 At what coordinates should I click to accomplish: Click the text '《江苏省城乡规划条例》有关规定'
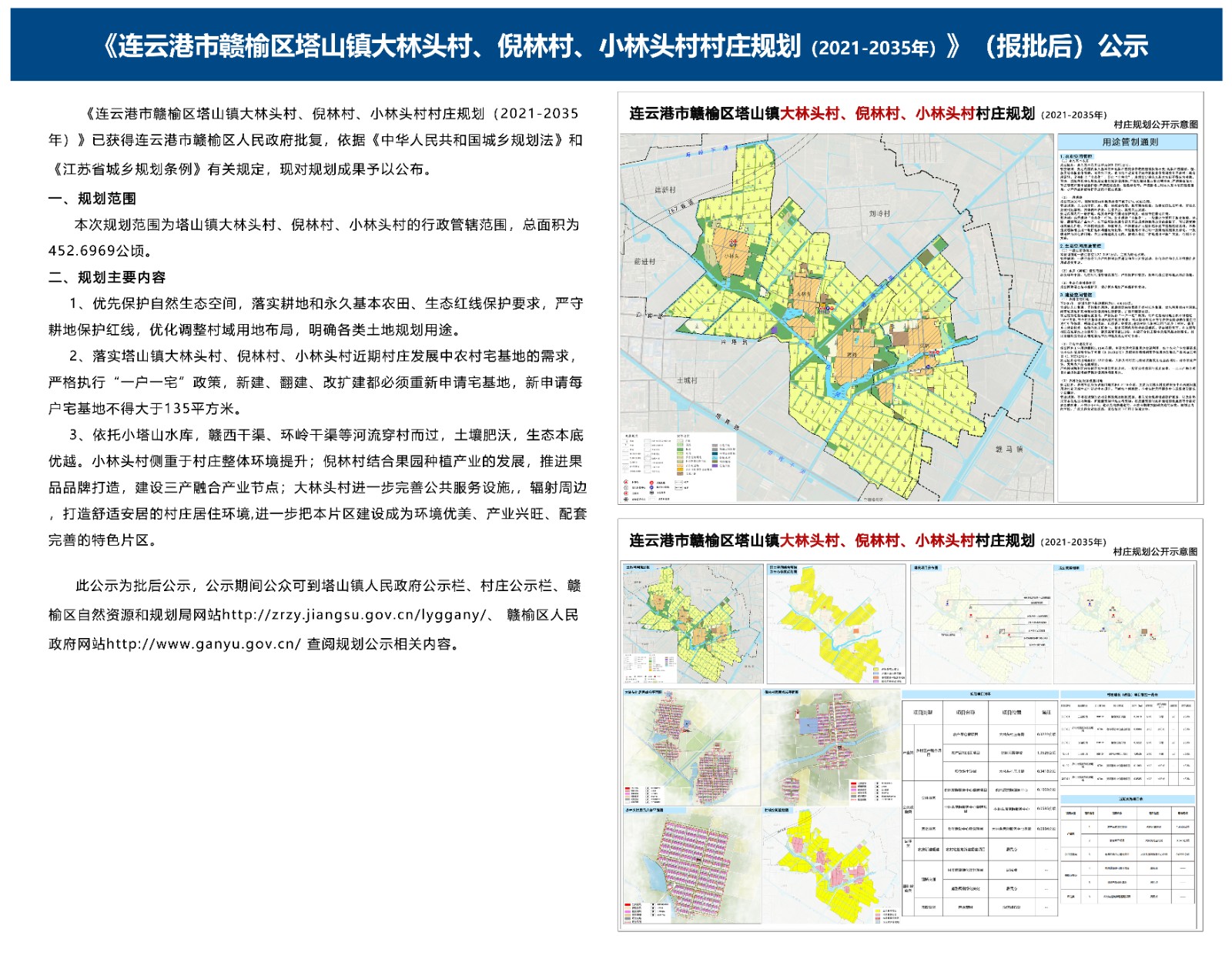[x=156, y=169]
